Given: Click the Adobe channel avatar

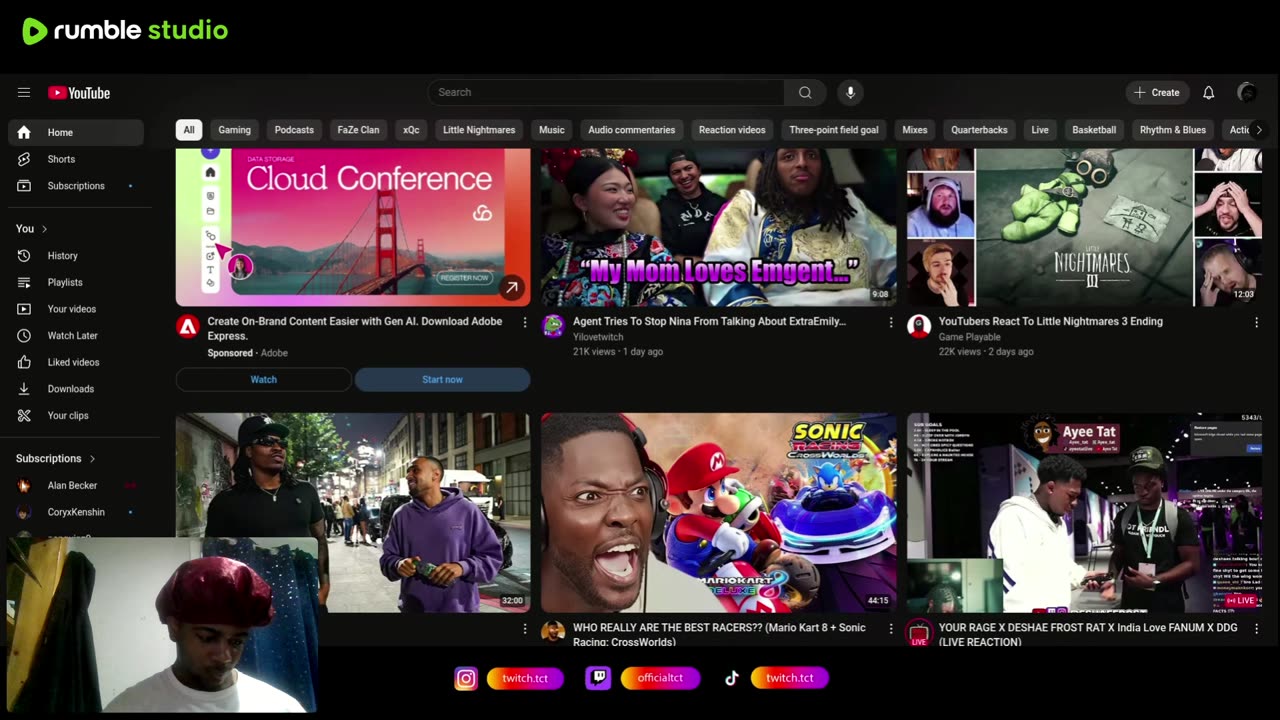Looking at the screenshot, I should (x=188, y=326).
